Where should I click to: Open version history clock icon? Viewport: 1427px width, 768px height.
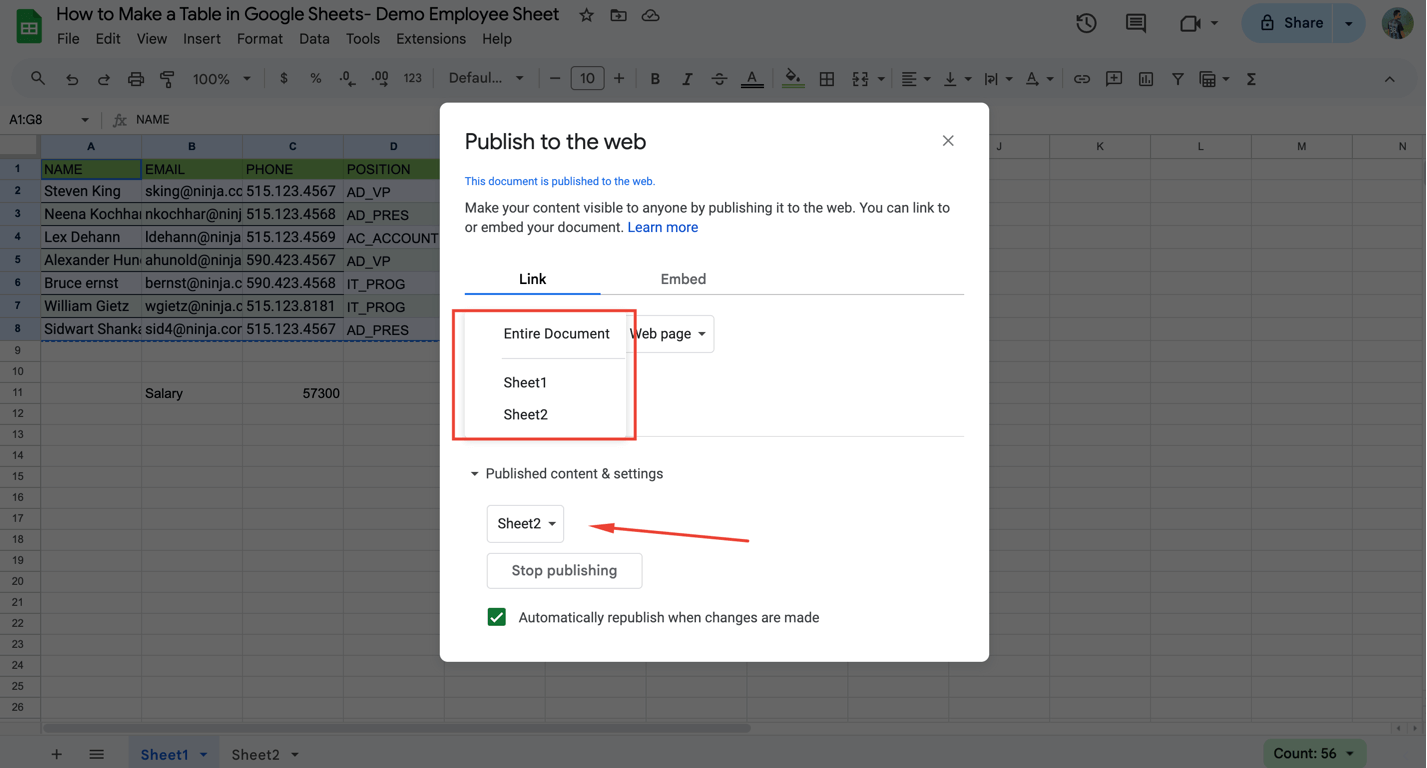[1086, 23]
